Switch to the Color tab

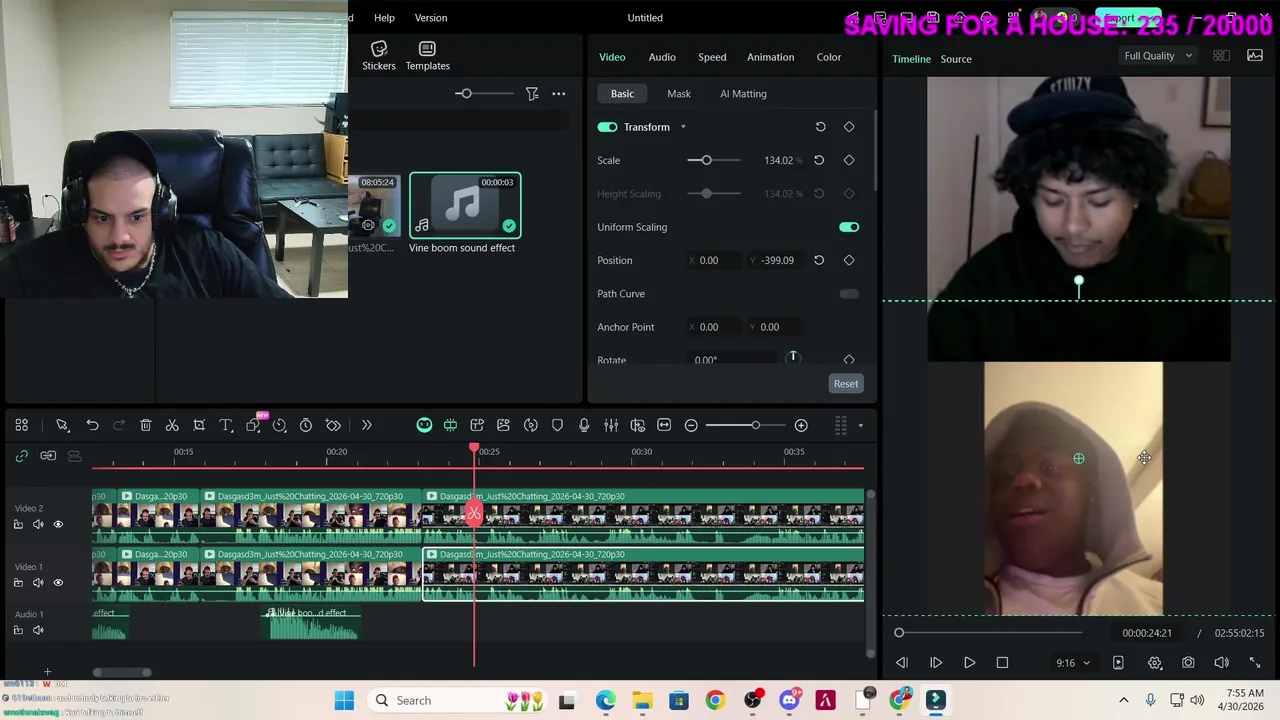(x=829, y=57)
